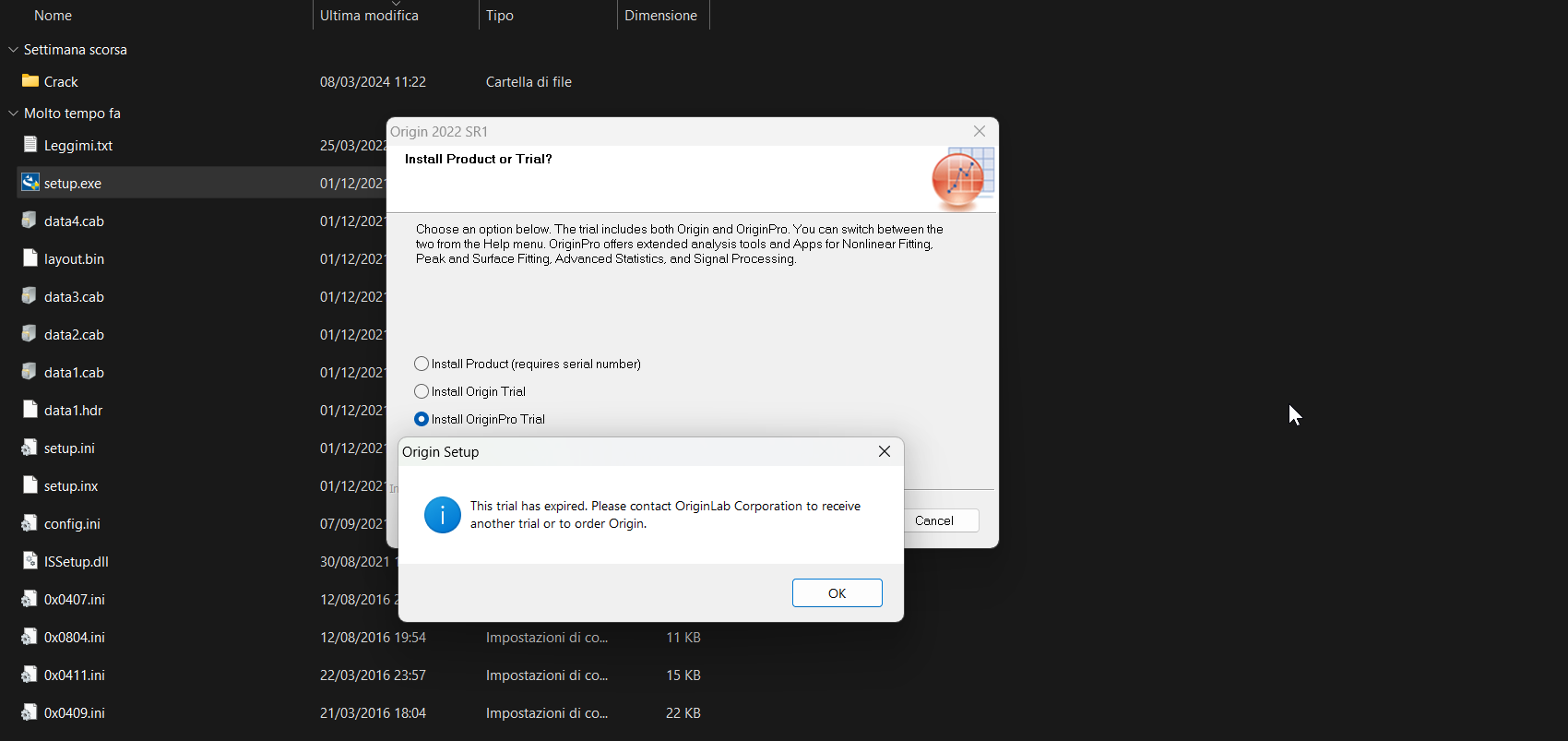Select the Crack folder name
The image size is (1568, 741).
[61, 82]
